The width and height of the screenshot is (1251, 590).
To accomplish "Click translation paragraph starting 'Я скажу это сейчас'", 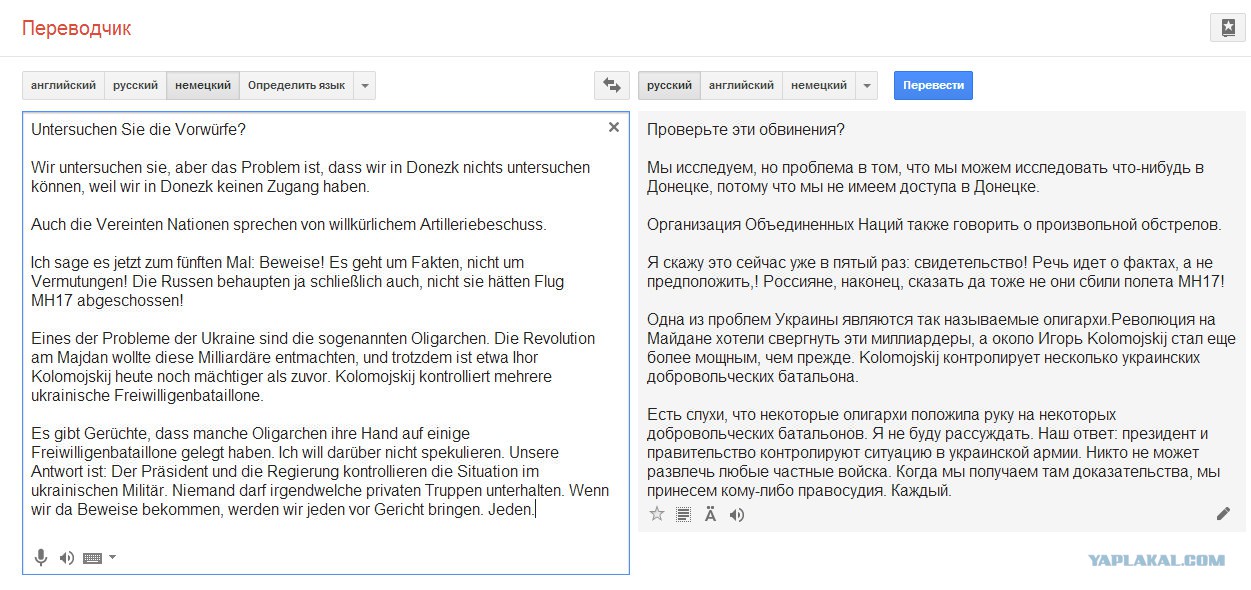I will 935,272.
